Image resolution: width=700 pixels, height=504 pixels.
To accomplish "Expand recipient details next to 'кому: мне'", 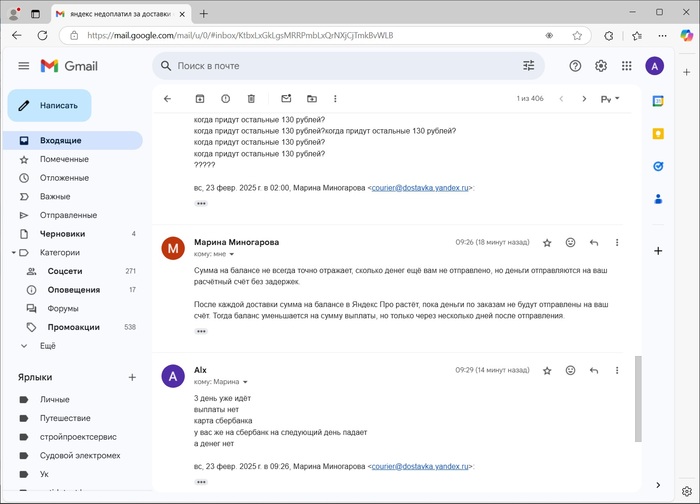I will (x=234, y=254).
